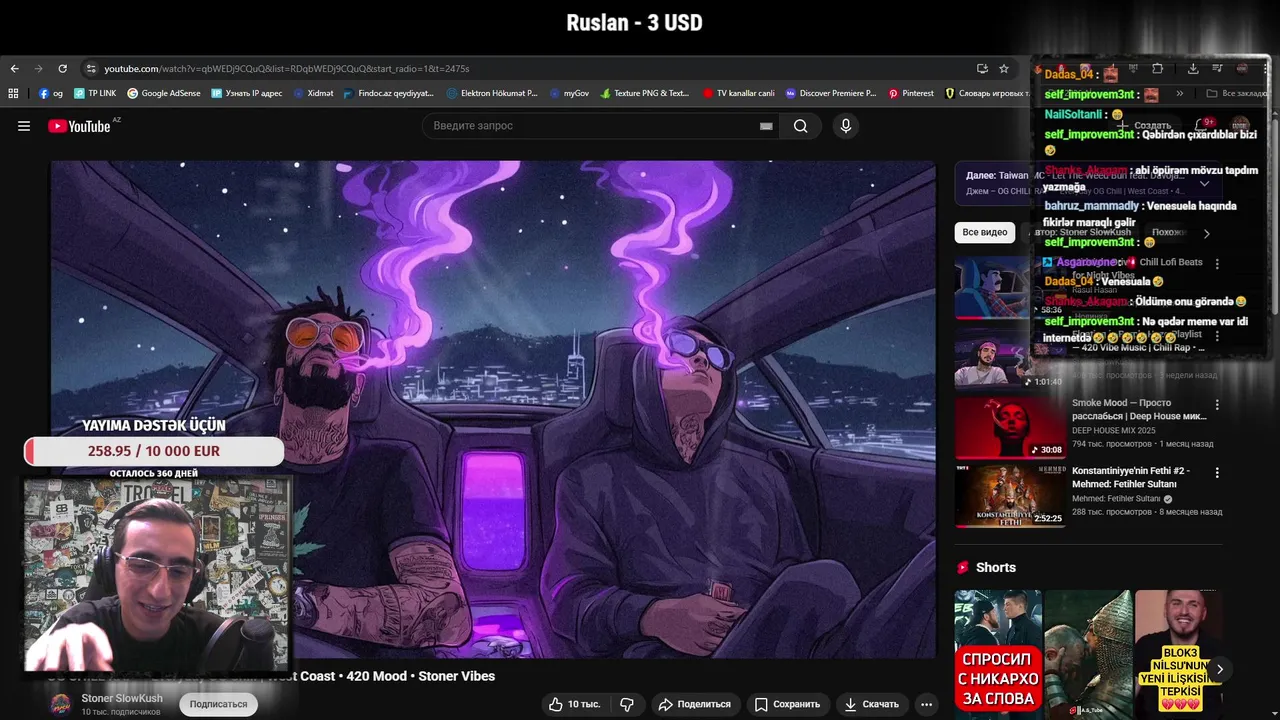Open the Konstantiniyye'nin Fethi #2 title

click(1130, 476)
